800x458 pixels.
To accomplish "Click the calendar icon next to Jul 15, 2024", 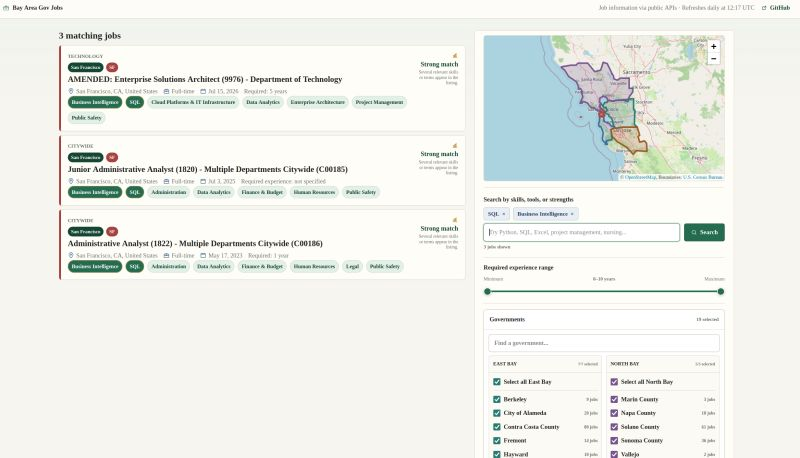I will coord(203,91).
